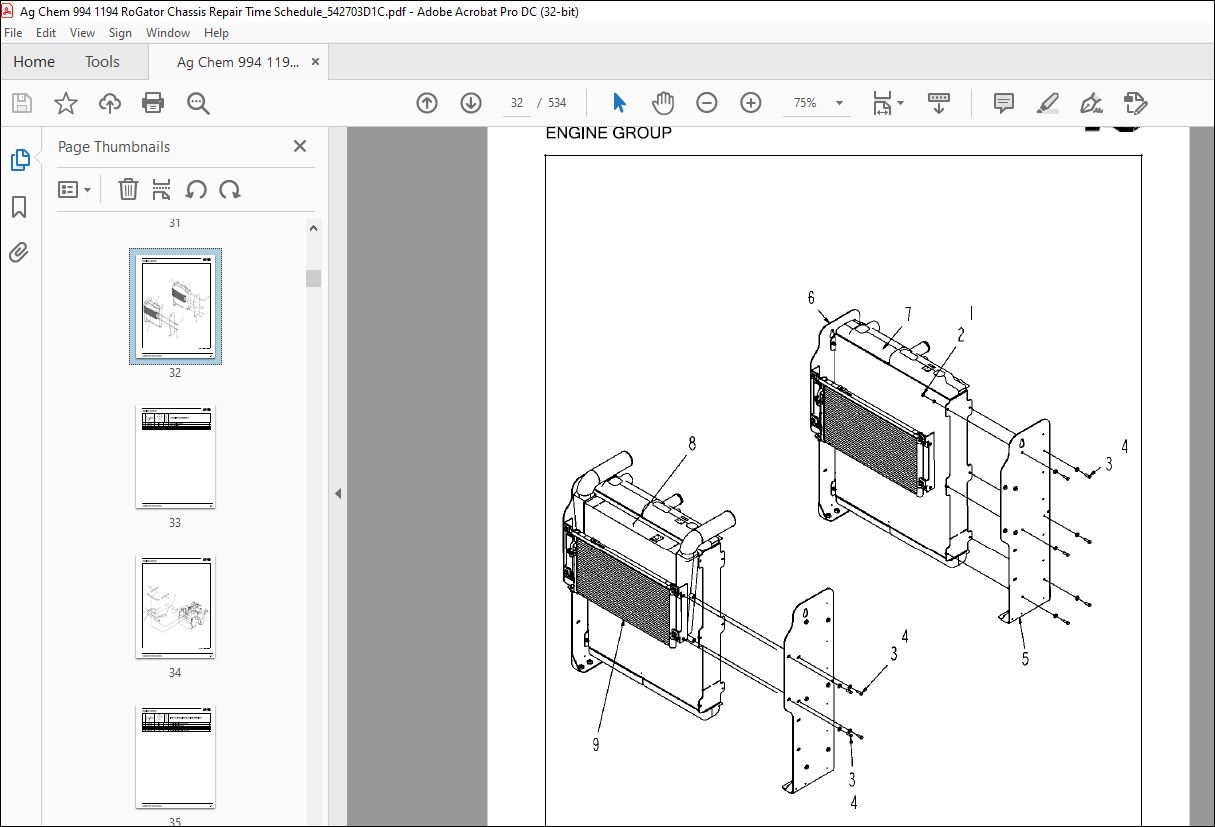Screen dimensions: 1215x827
Task: Open the Window menu
Action: pyautogui.click(x=168, y=33)
